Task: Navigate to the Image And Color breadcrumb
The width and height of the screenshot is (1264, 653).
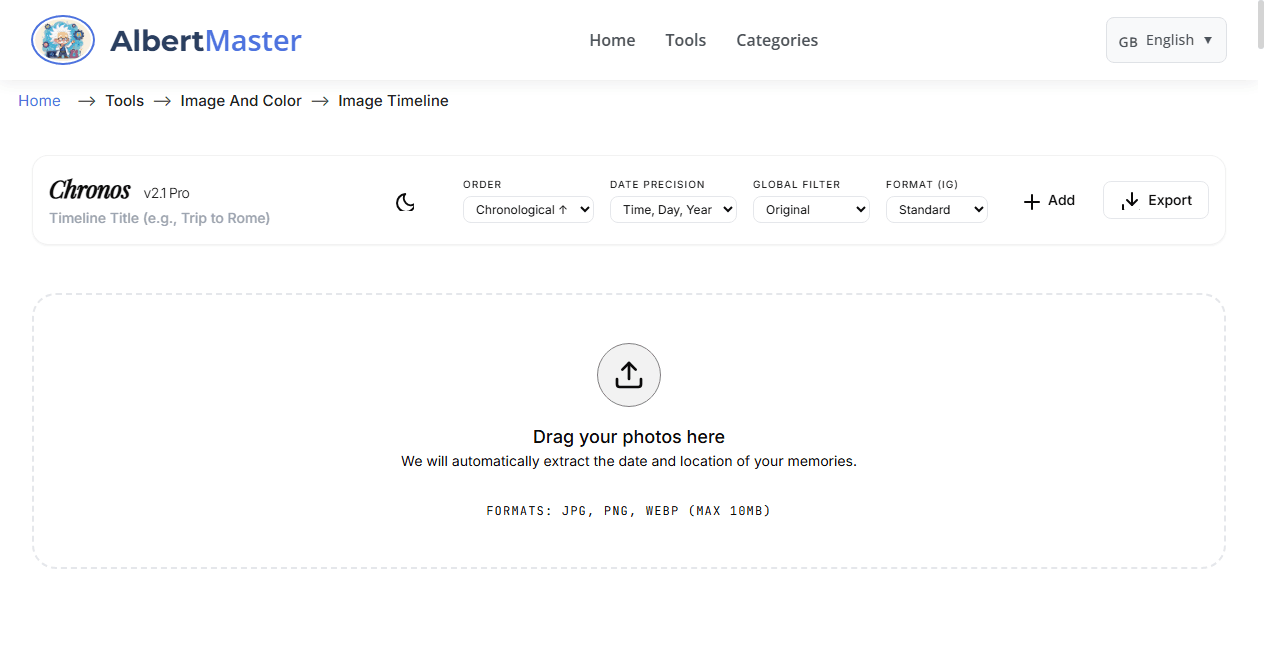Action: click(241, 101)
